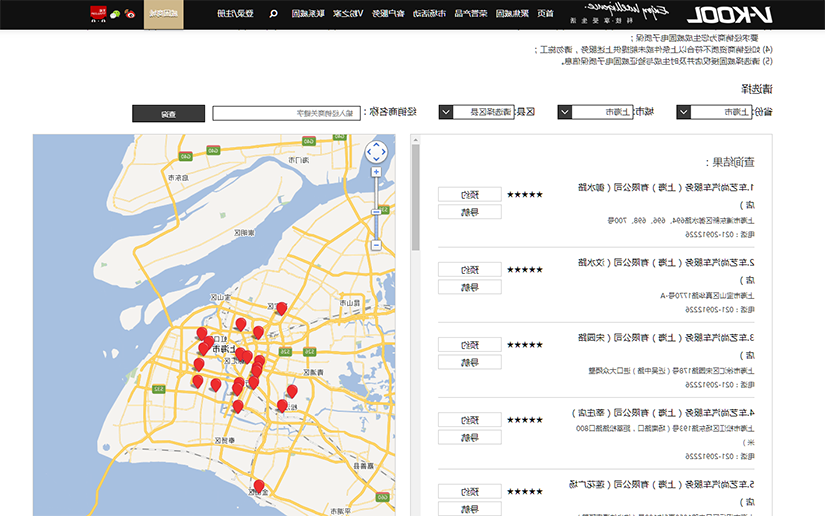Click 导航 for the 汶水路店 result
Screen dimensions: 825x516
[x=470, y=287]
